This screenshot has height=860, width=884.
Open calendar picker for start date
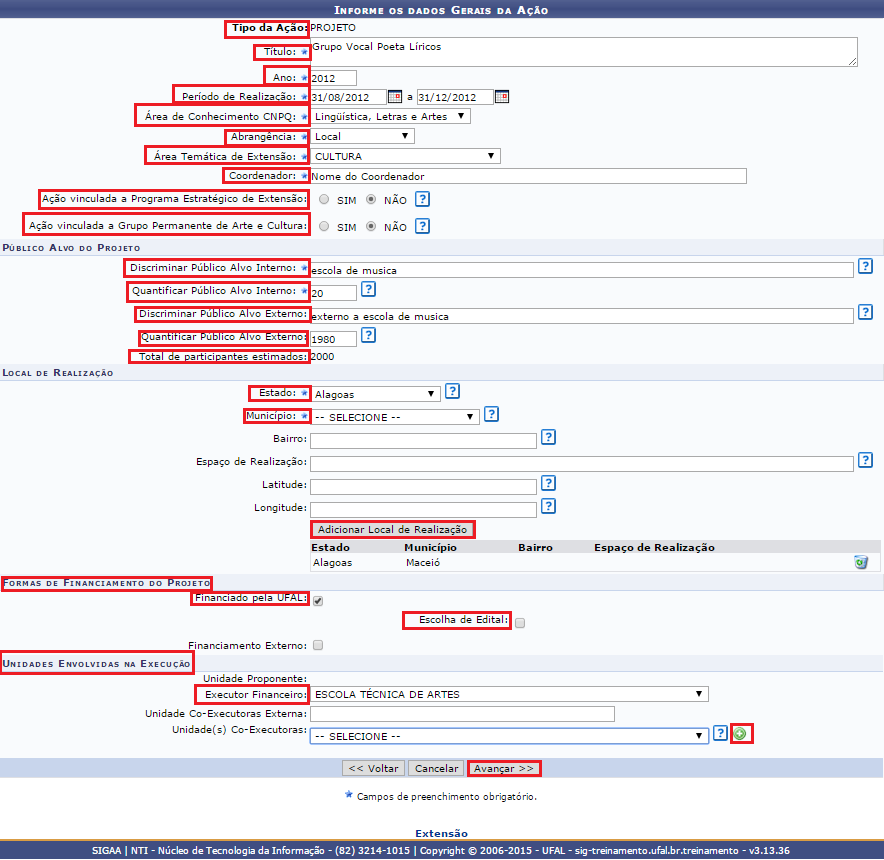coord(394,97)
